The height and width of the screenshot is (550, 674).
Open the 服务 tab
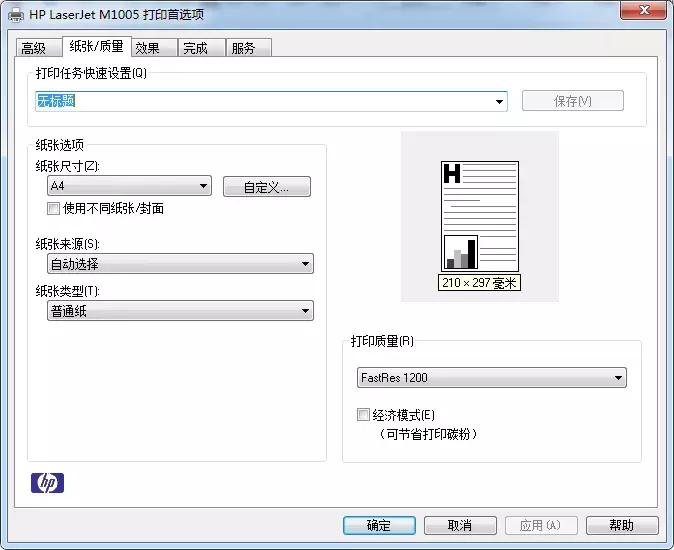249,48
